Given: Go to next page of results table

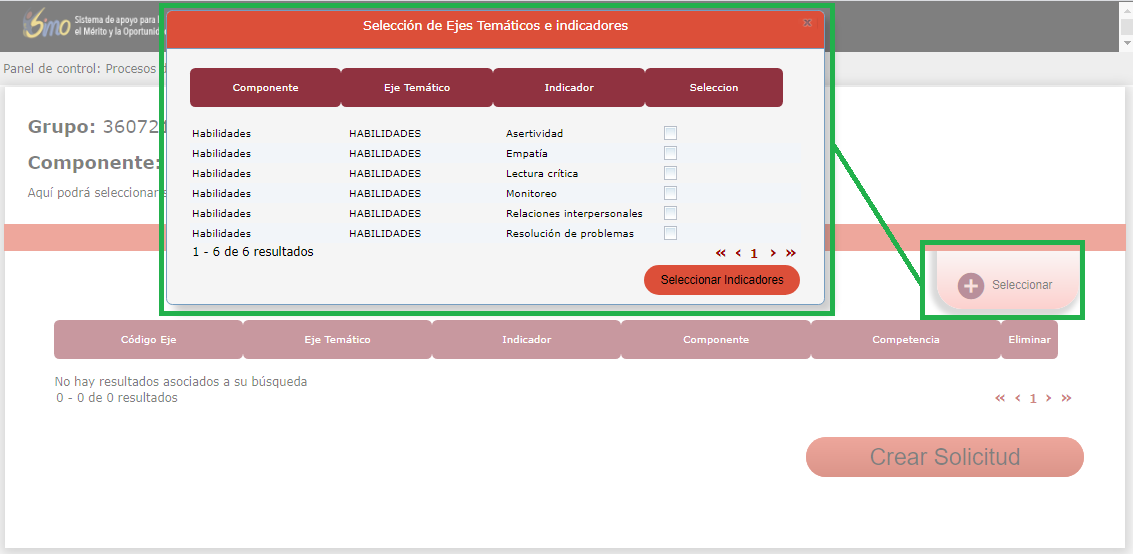Looking at the screenshot, I should tap(1048, 398).
